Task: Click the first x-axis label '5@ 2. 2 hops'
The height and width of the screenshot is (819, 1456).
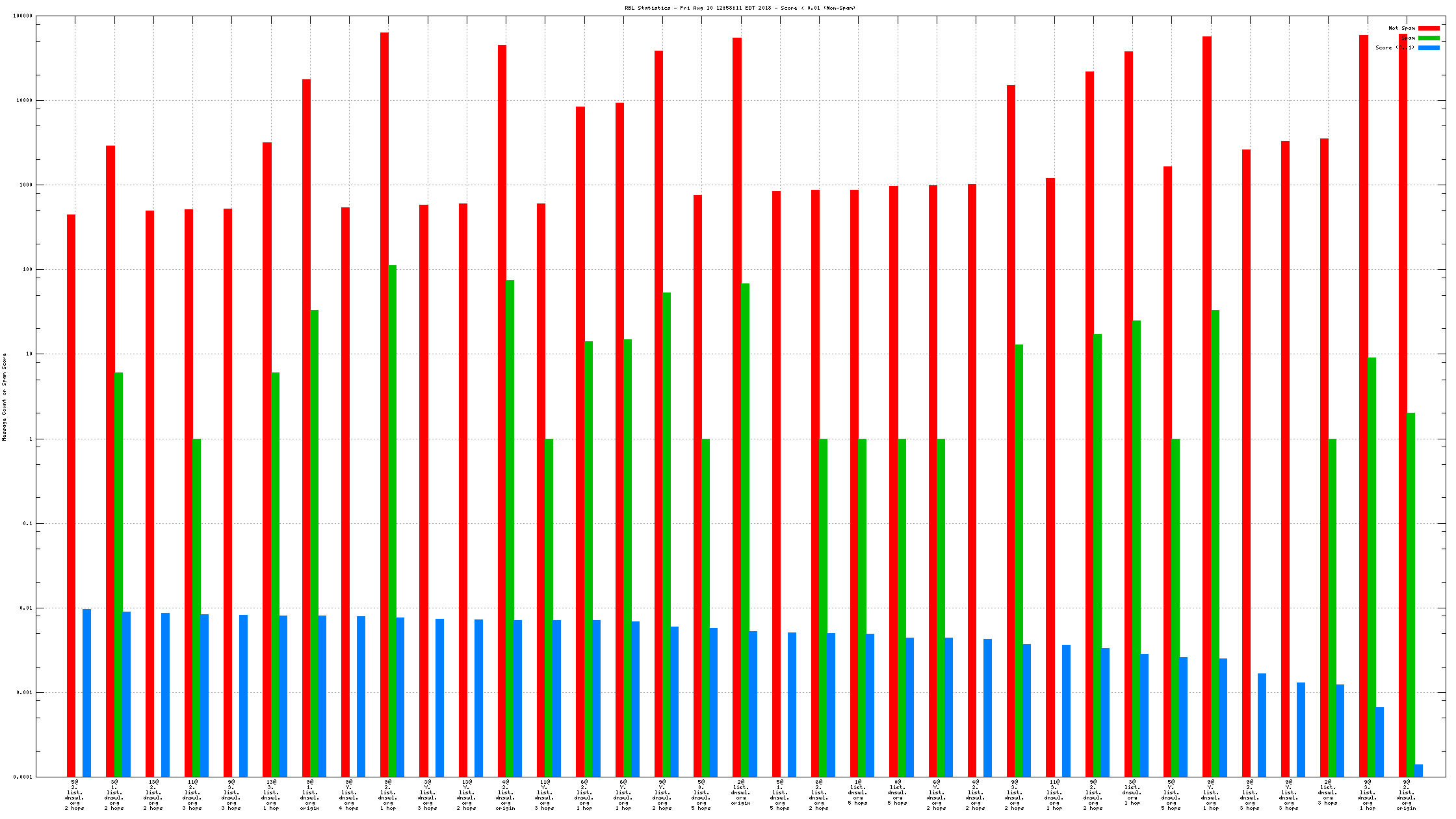Action: tap(75, 794)
